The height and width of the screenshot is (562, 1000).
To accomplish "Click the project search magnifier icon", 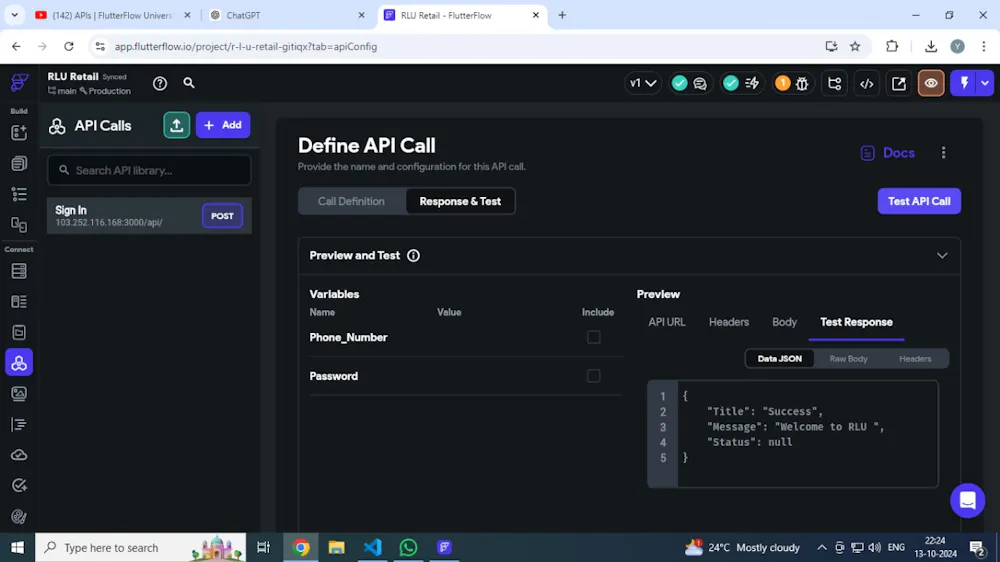I will 189,83.
